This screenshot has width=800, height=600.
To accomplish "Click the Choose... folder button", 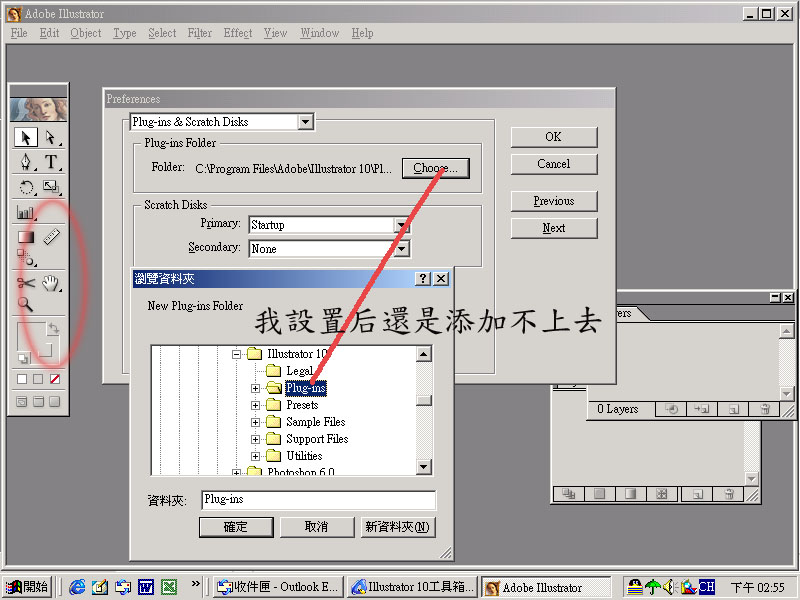I will tap(435, 168).
